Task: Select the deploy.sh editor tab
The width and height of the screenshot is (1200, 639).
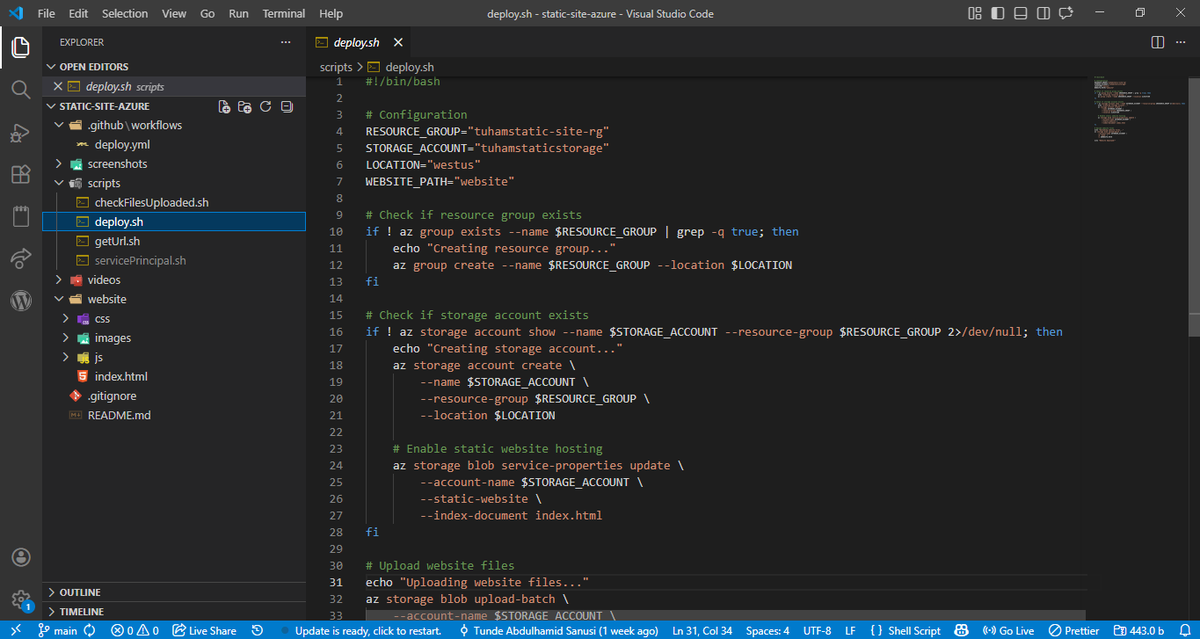Action: [x=358, y=42]
